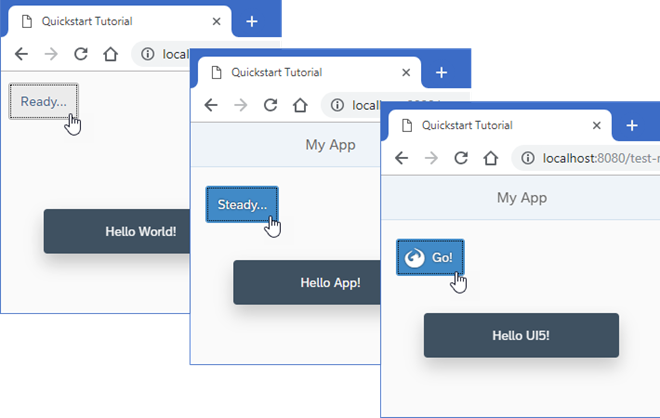Viewport: 660px width, 418px height.
Task: Click the home icon in the Hello App! window
Action: [300, 105]
